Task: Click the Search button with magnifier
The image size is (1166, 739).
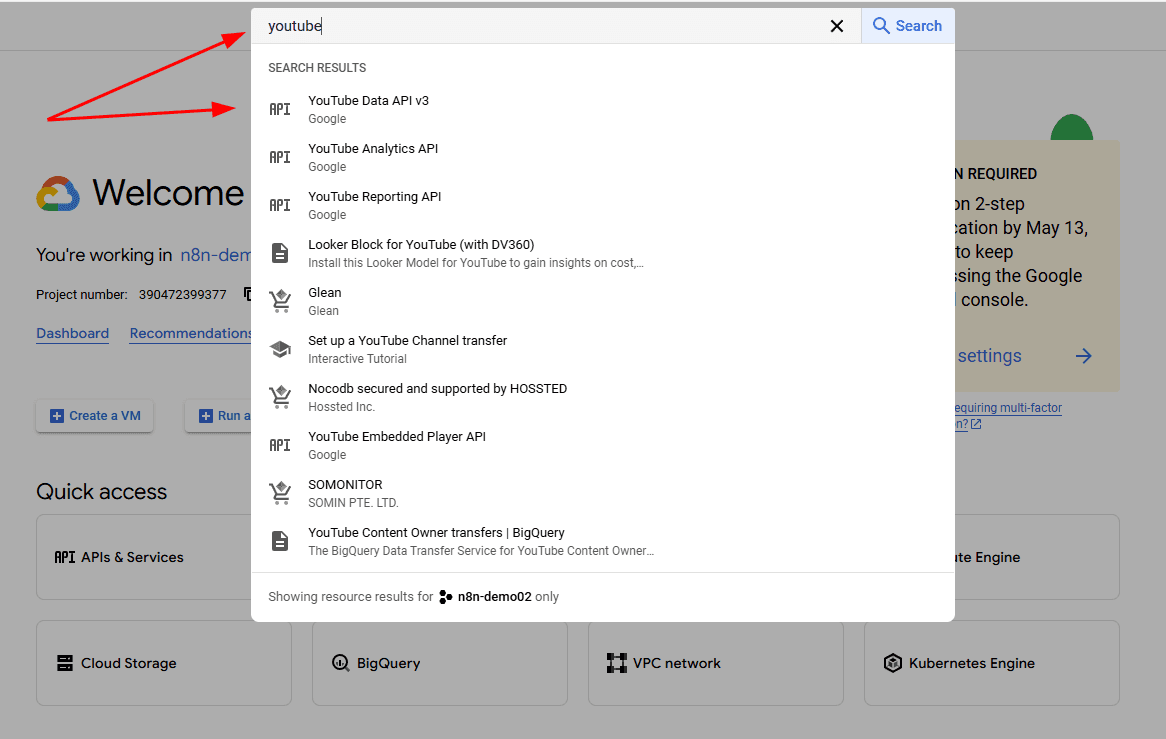Action: pos(908,26)
